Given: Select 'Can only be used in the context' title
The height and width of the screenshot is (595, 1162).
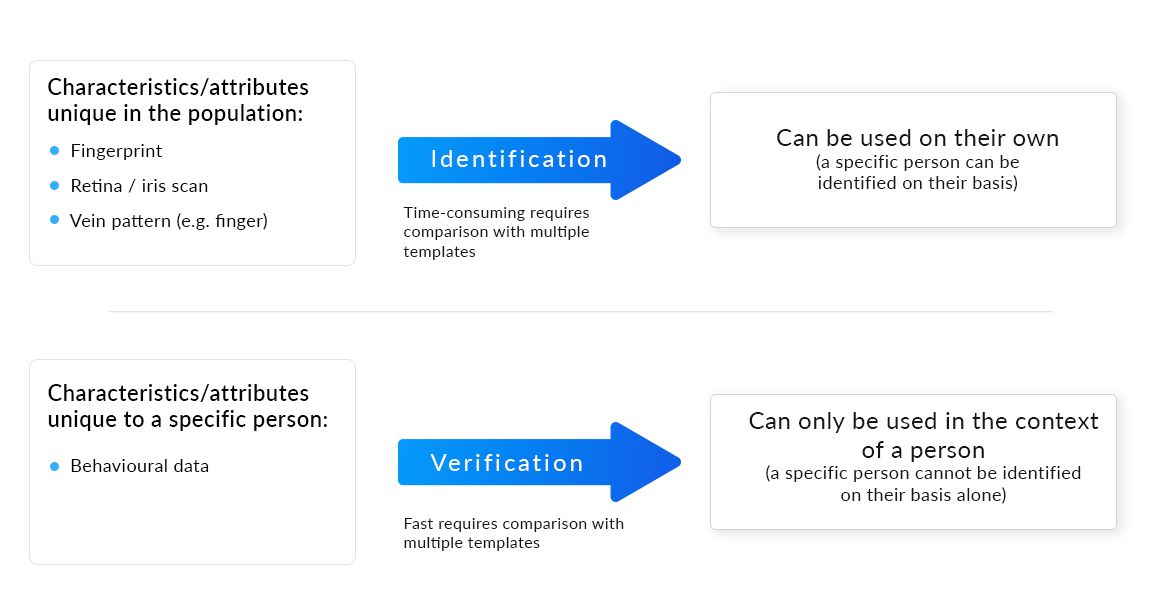Looking at the screenshot, I should click(923, 421).
